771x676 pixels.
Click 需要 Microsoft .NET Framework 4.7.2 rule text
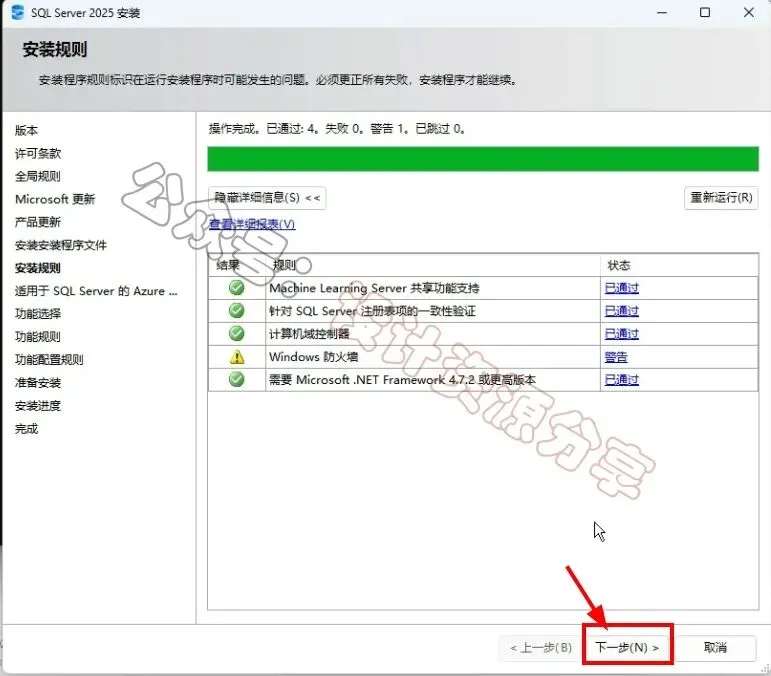pos(402,380)
